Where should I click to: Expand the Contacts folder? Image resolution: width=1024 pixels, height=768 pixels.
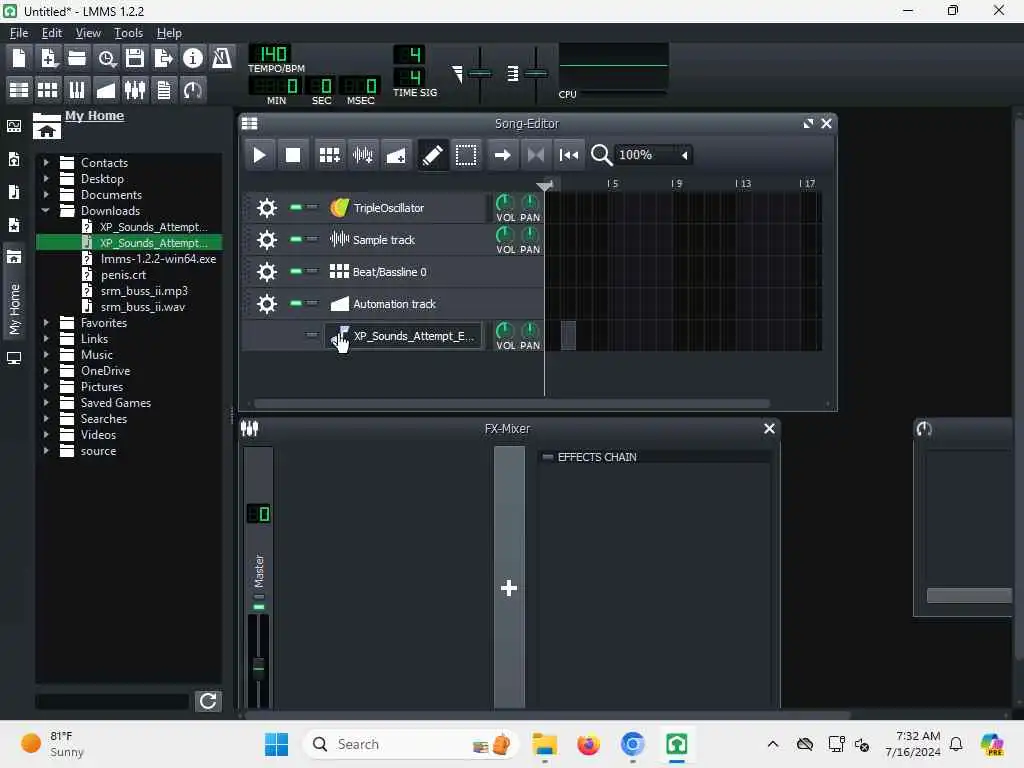[x=46, y=162]
